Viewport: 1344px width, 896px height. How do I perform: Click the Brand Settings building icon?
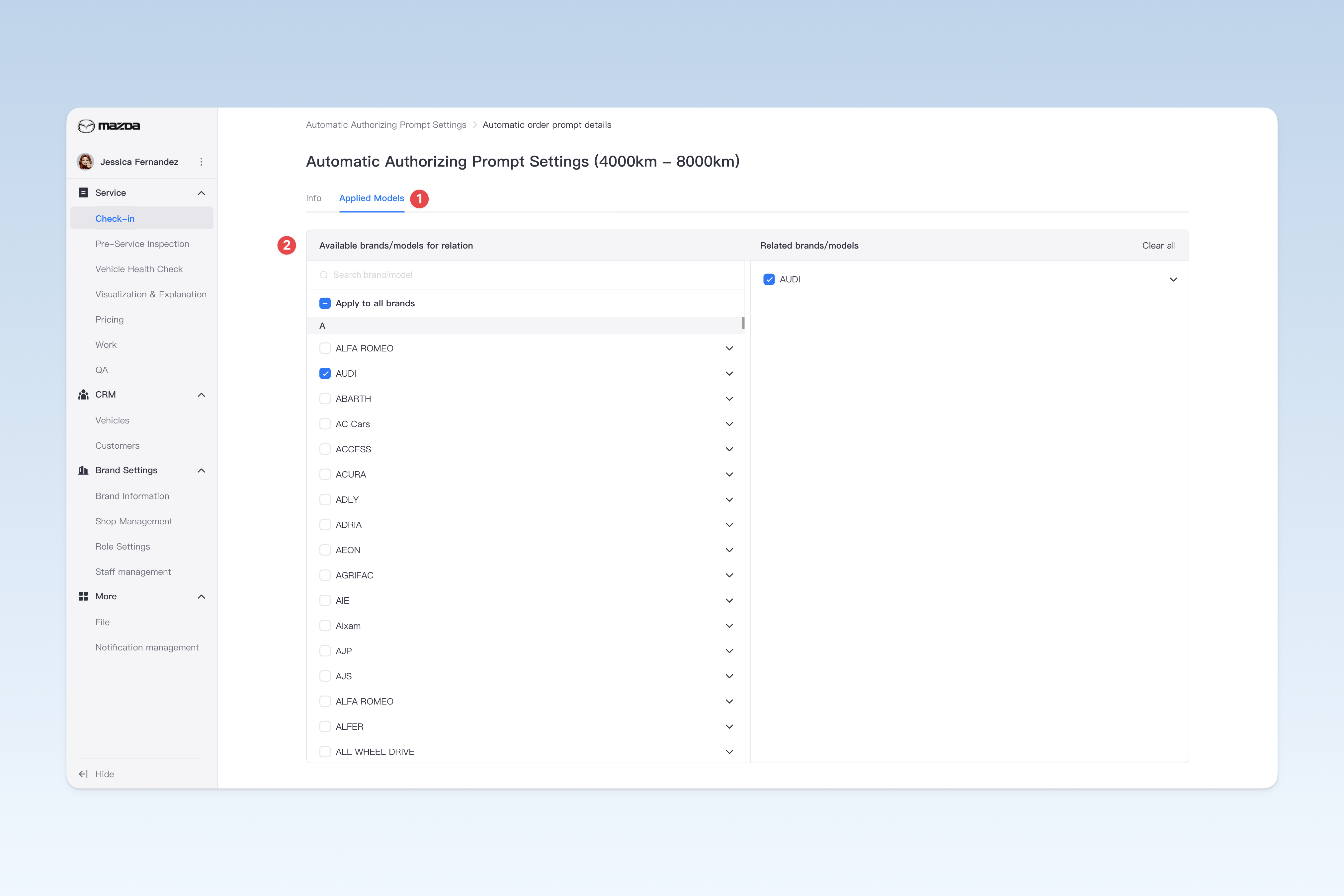click(x=83, y=470)
